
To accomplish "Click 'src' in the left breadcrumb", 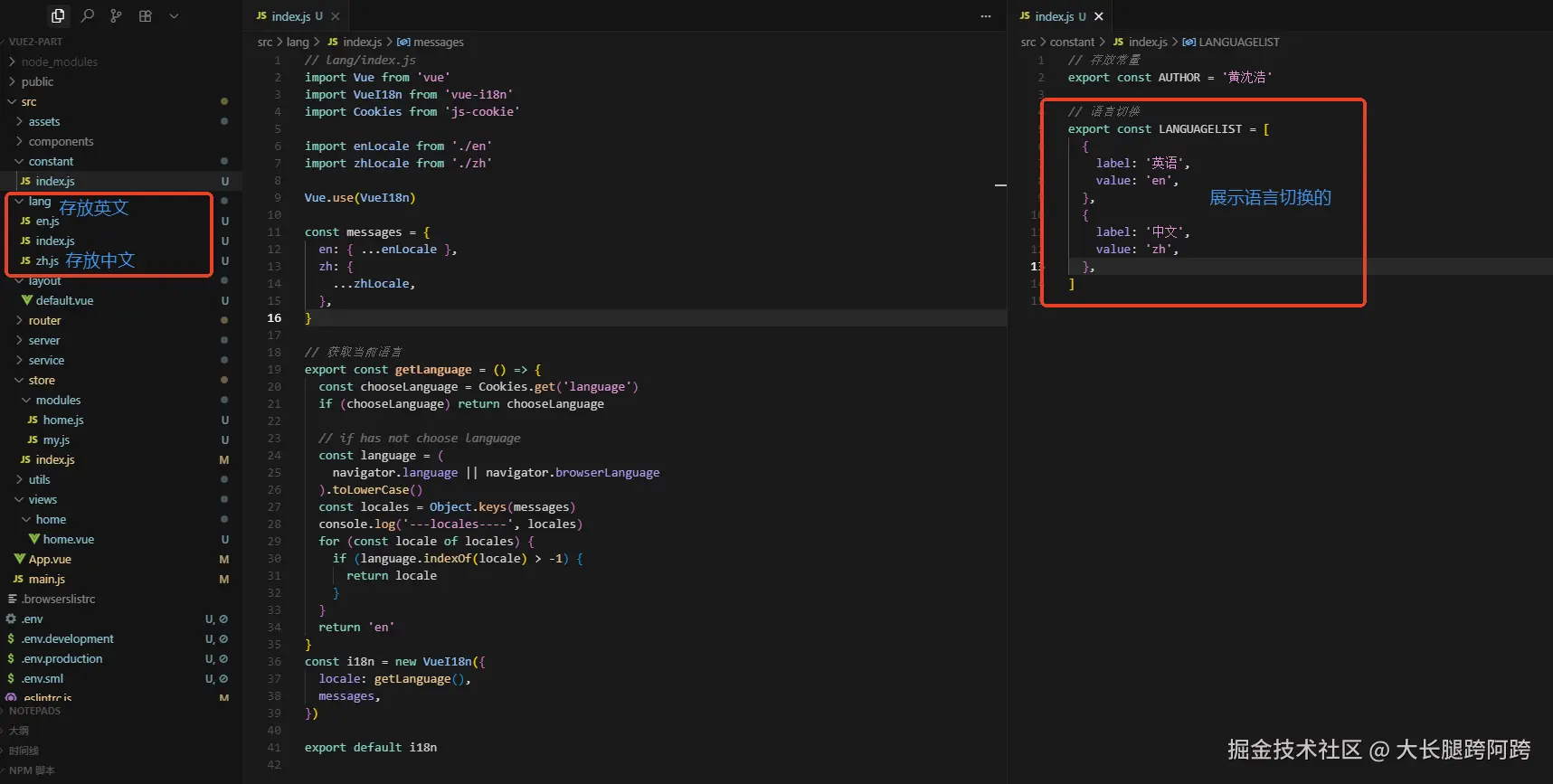I will [265, 42].
